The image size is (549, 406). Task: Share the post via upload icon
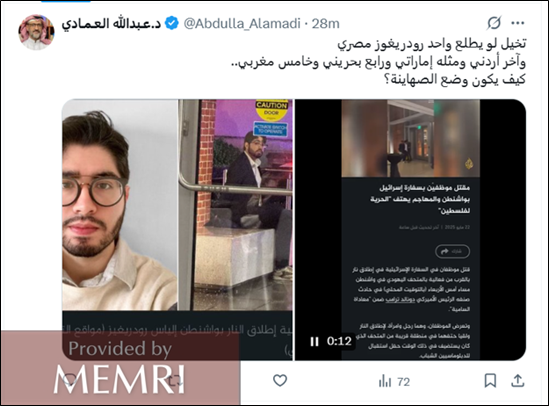pos(517,381)
